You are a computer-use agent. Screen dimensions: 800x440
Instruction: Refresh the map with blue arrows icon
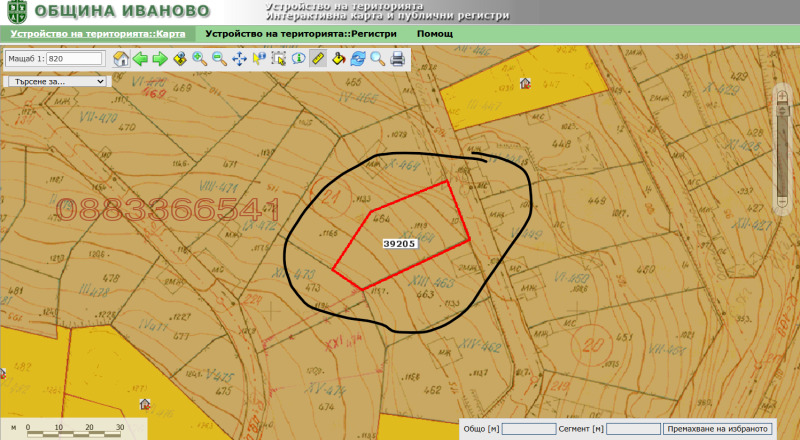[x=358, y=59]
